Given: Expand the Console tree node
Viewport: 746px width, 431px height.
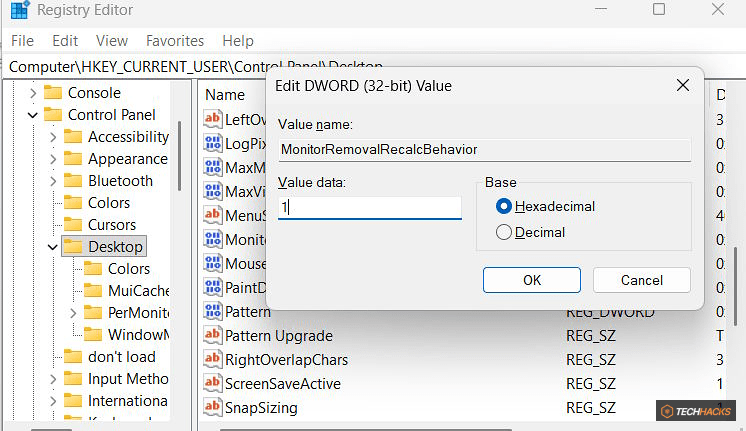Looking at the screenshot, I should click(33, 93).
